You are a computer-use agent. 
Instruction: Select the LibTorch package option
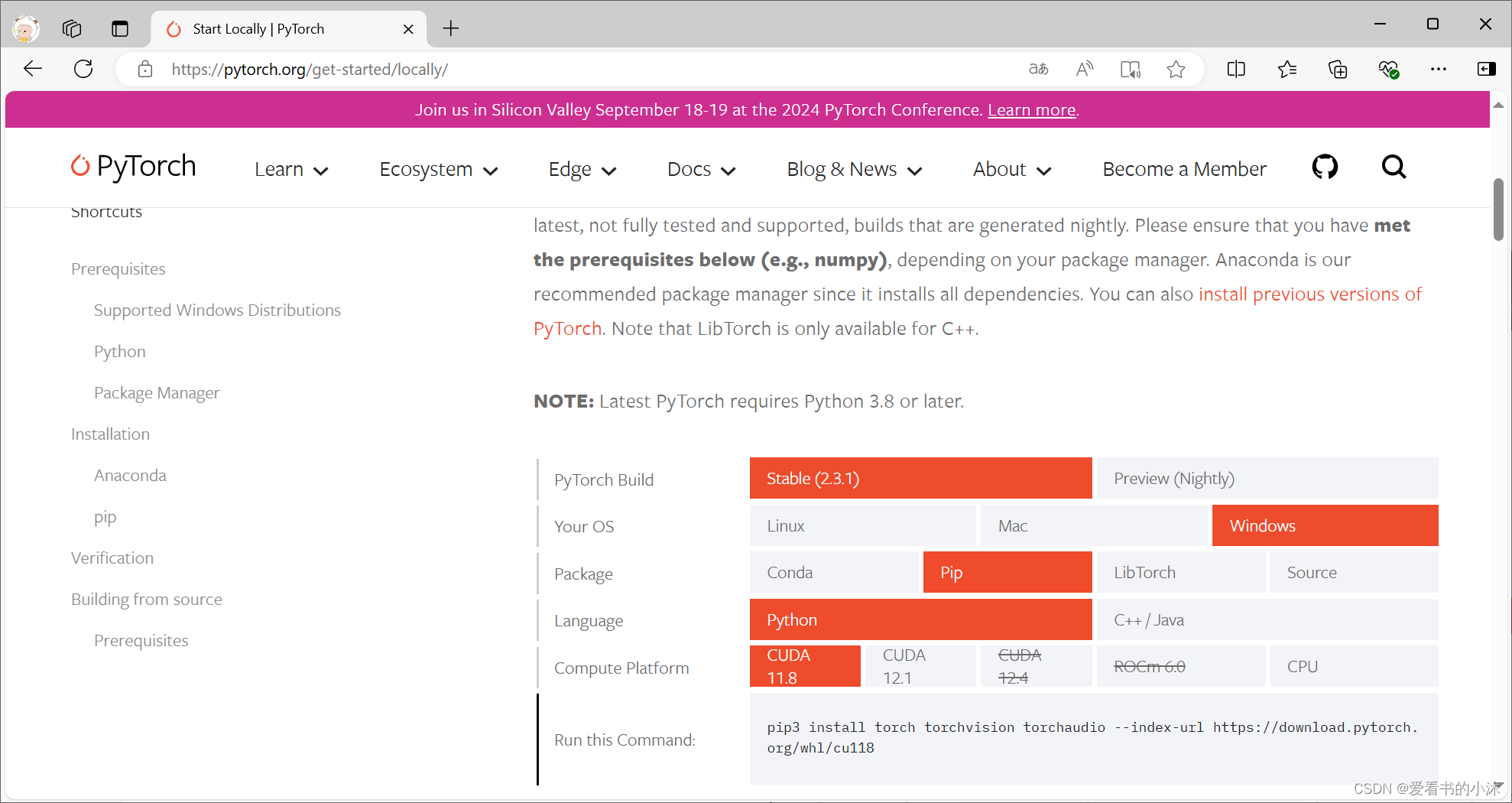click(x=1181, y=573)
